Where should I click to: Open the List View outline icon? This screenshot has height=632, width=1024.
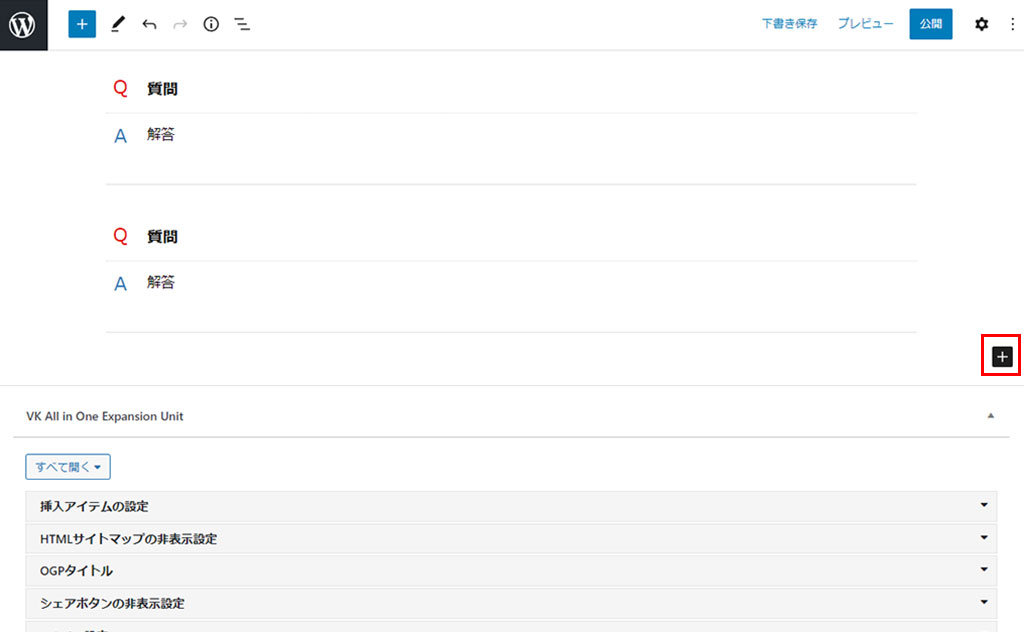[x=242, y=24]
